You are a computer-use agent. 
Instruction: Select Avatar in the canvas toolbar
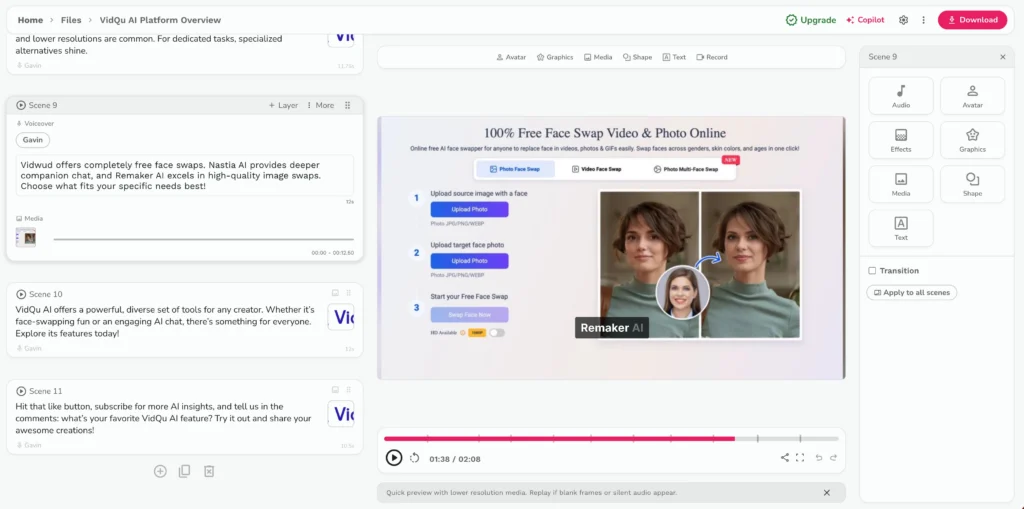click(x=511, y=57)
